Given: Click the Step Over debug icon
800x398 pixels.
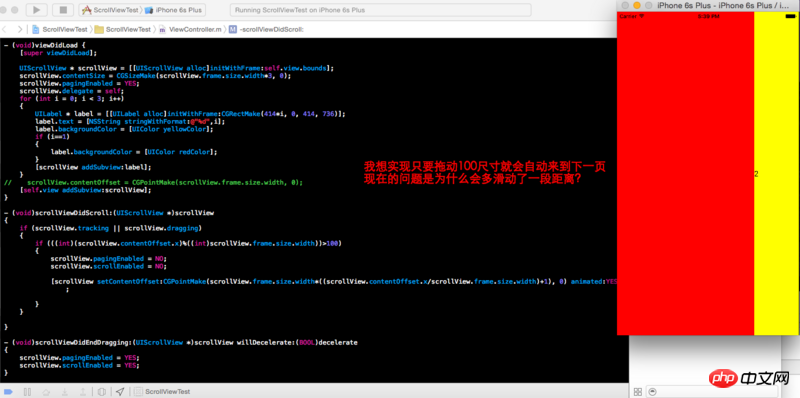Looking at the screenshot, I should coord(46,391).
